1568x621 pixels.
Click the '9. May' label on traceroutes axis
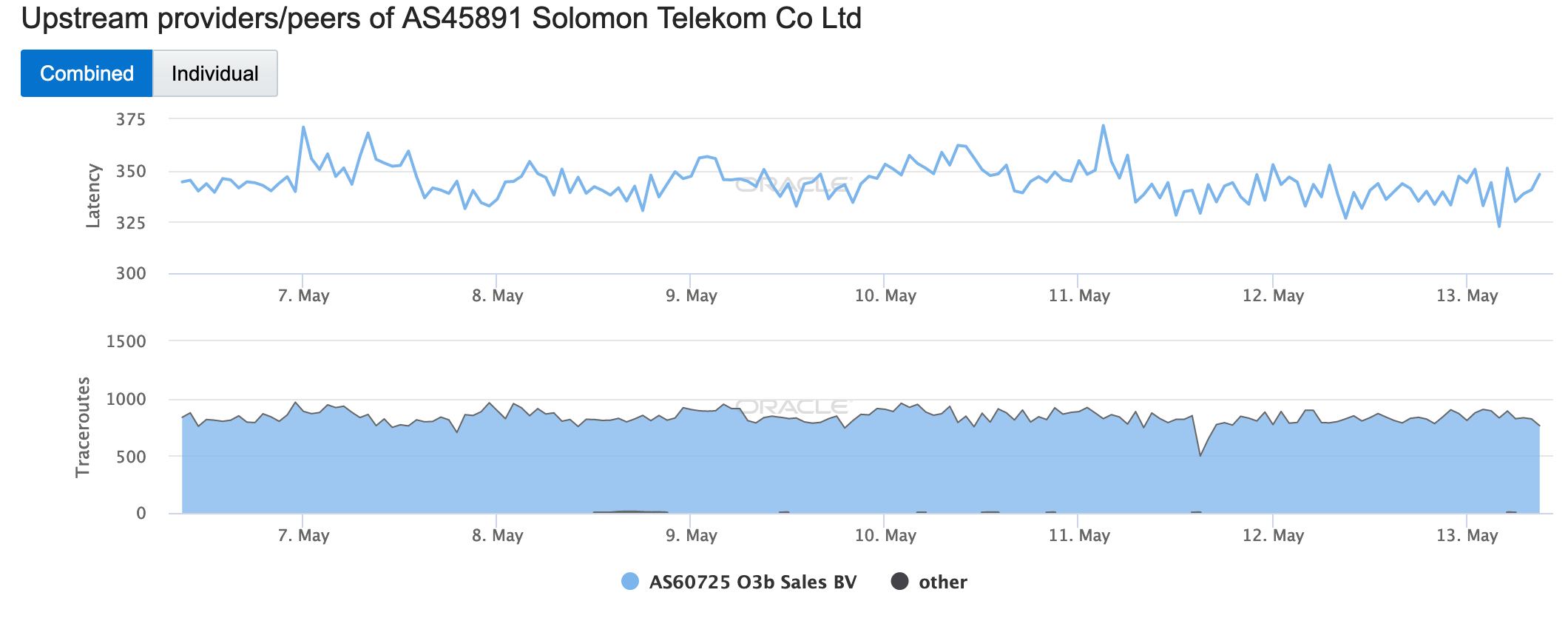click(691, 536)
